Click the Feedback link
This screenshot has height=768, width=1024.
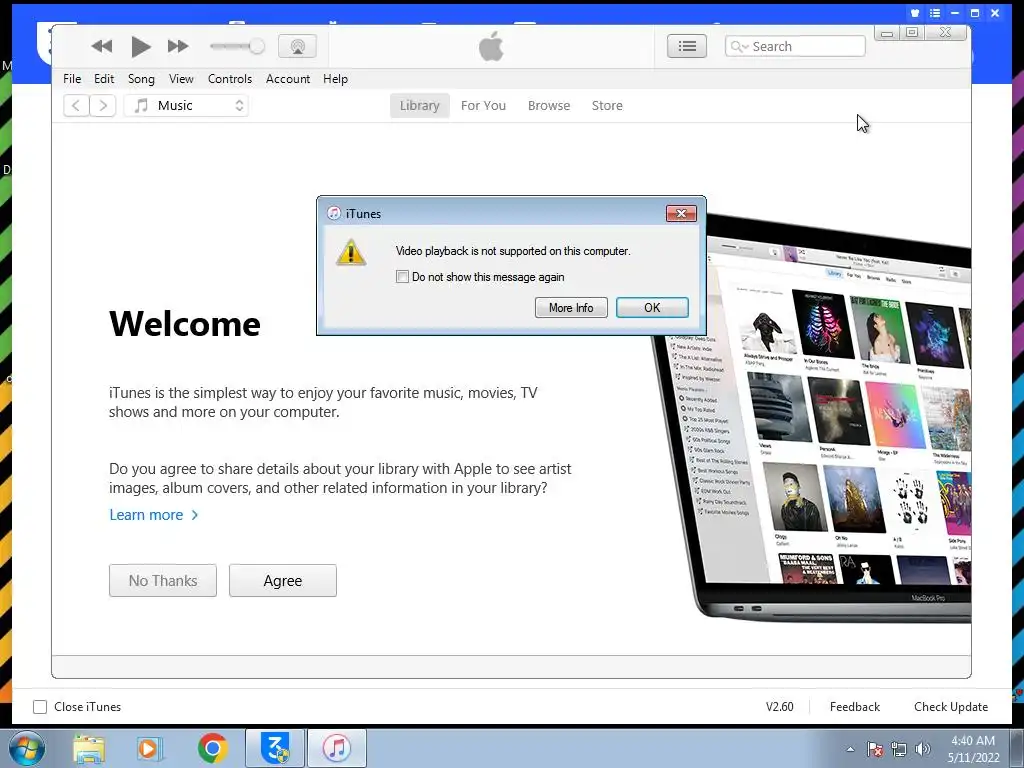pos(854,707)
